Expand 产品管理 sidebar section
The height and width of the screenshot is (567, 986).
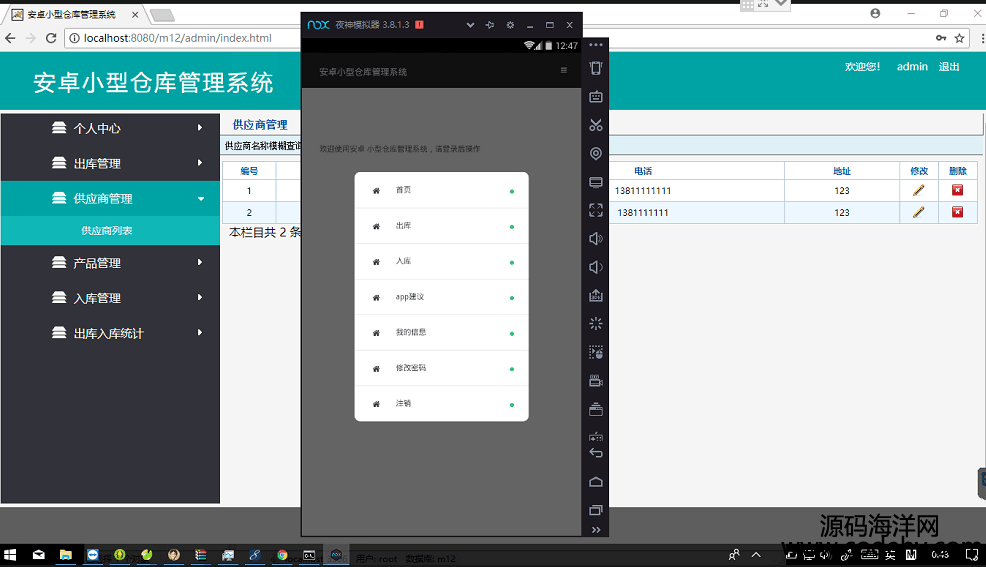coord(110,263)
